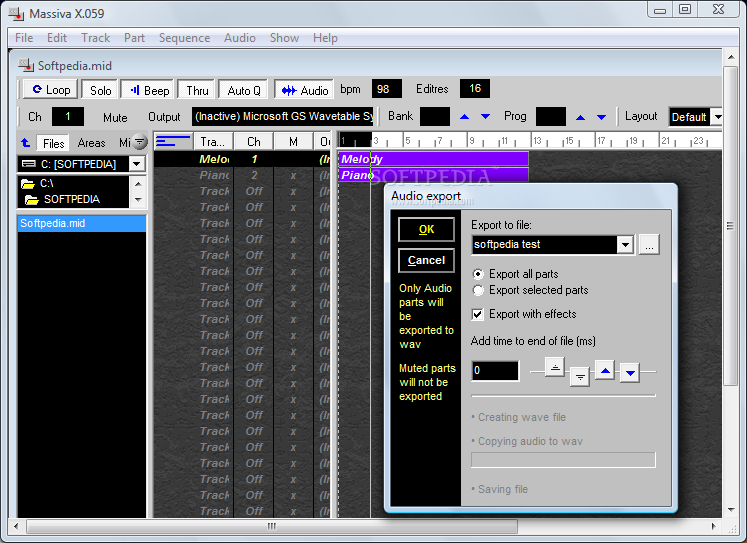This screenshot has width=747, height=543.
Task: Click the up-folder arrow icon
Action: point(26,142)
